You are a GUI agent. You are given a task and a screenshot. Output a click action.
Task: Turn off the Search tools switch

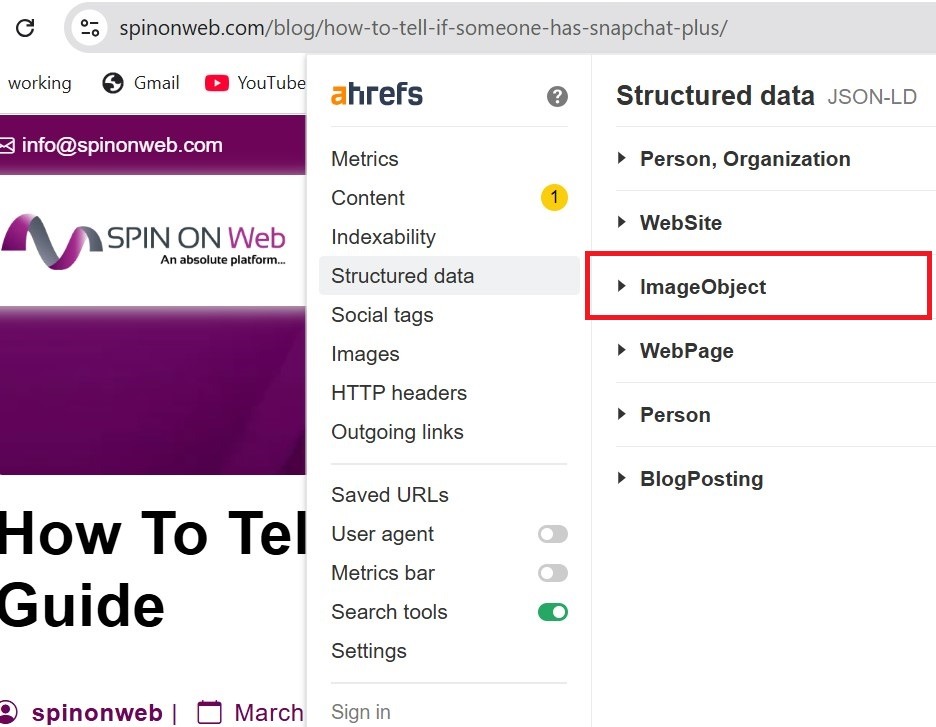tap(553, 612)
